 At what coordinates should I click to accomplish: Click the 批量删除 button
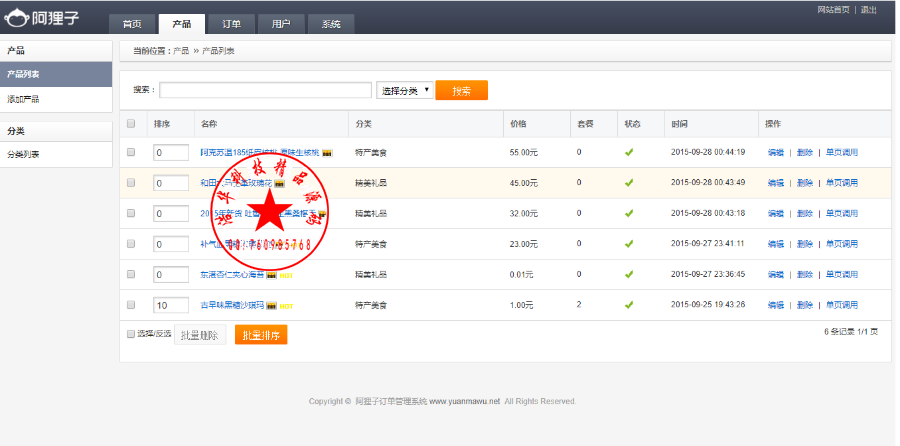200,335
